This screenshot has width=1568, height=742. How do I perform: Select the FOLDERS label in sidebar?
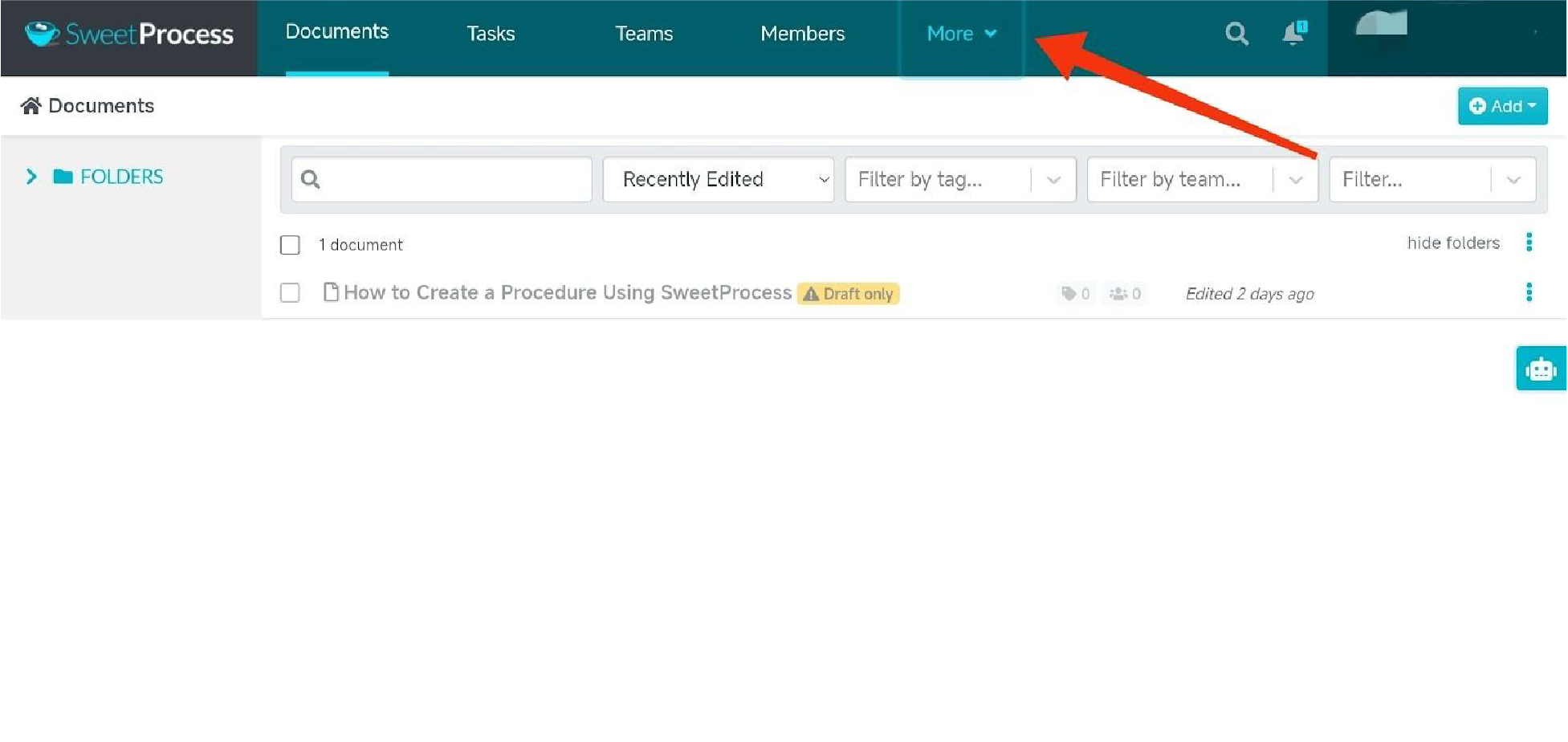pyautogui.click(x=122, y=177)
